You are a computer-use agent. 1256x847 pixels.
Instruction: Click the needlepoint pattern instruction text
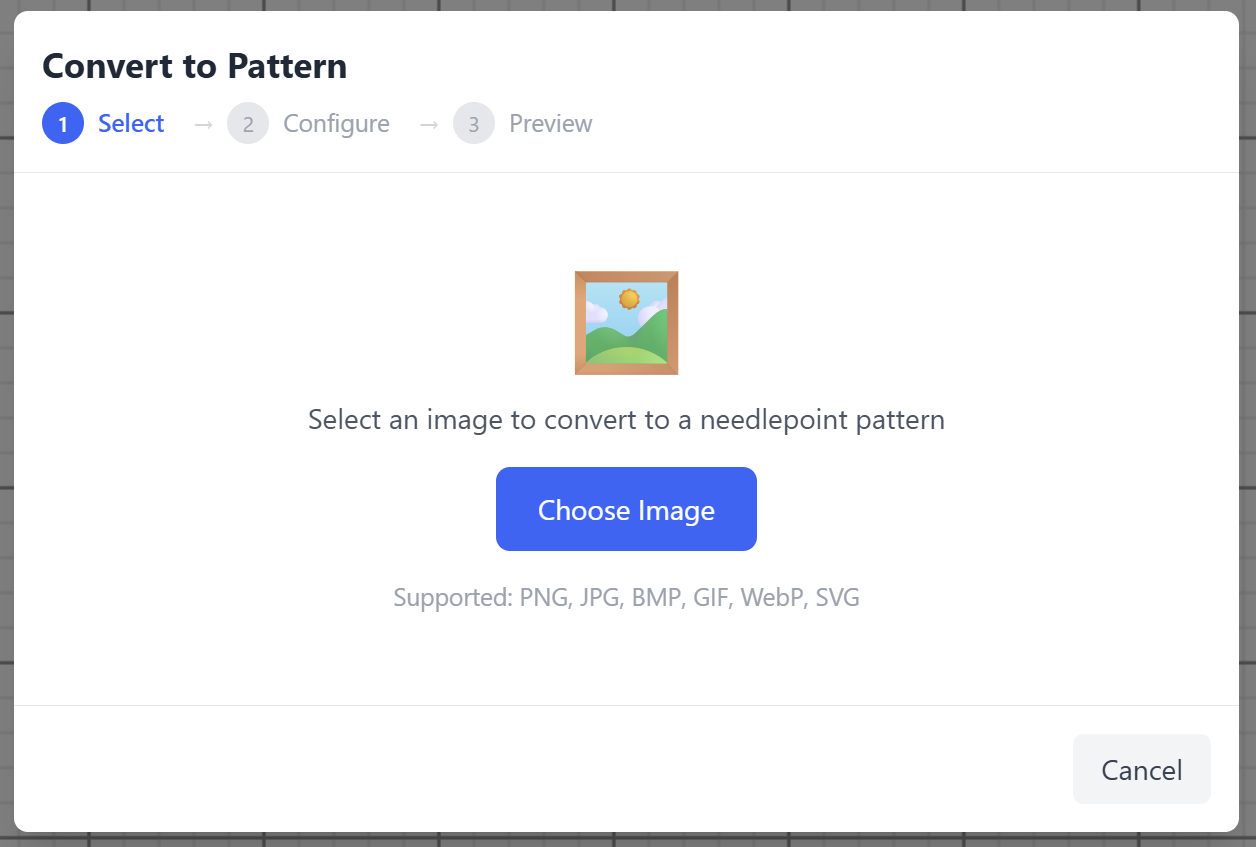tap(626, 419)
